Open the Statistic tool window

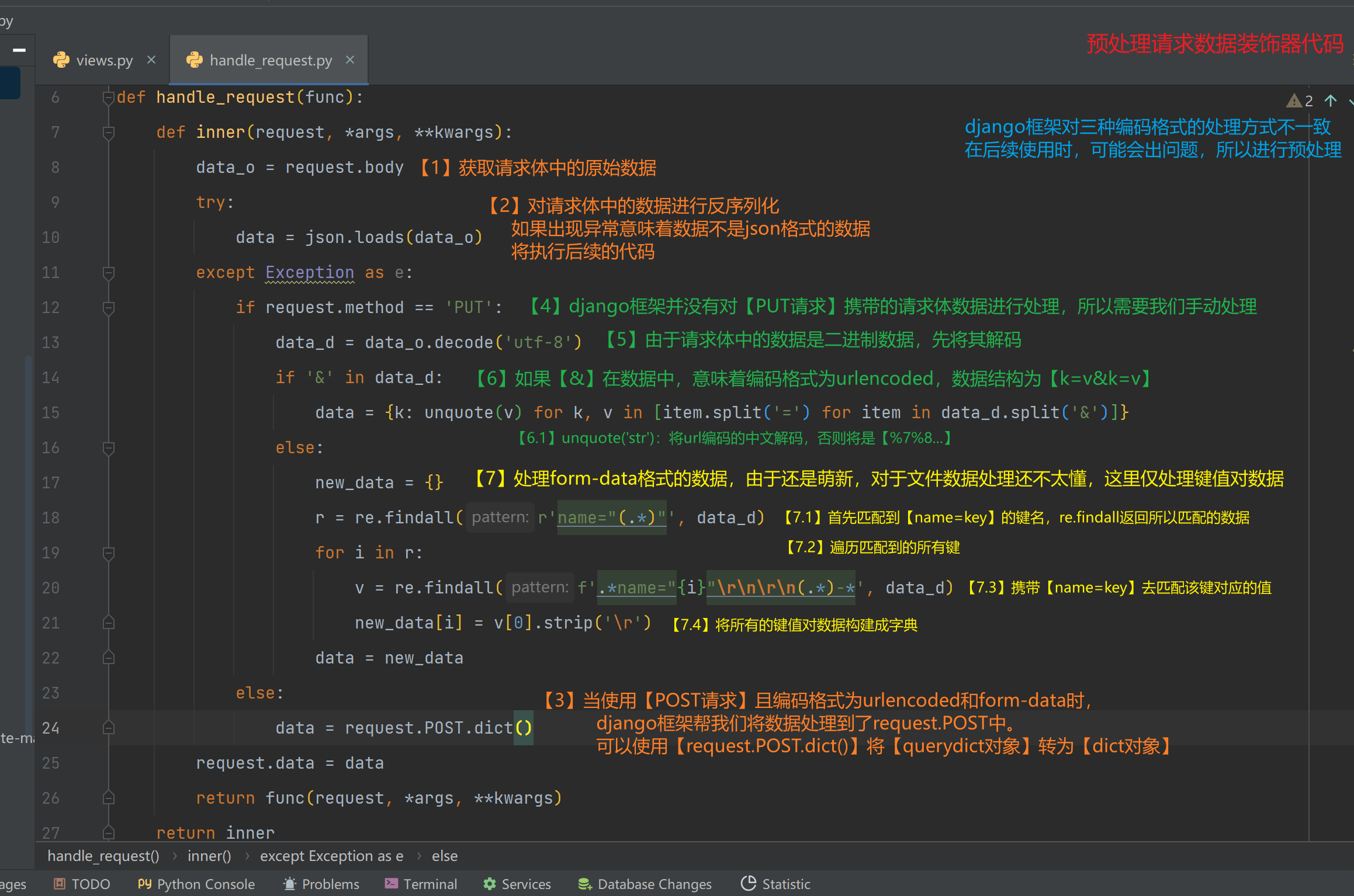tap(775, 884)
